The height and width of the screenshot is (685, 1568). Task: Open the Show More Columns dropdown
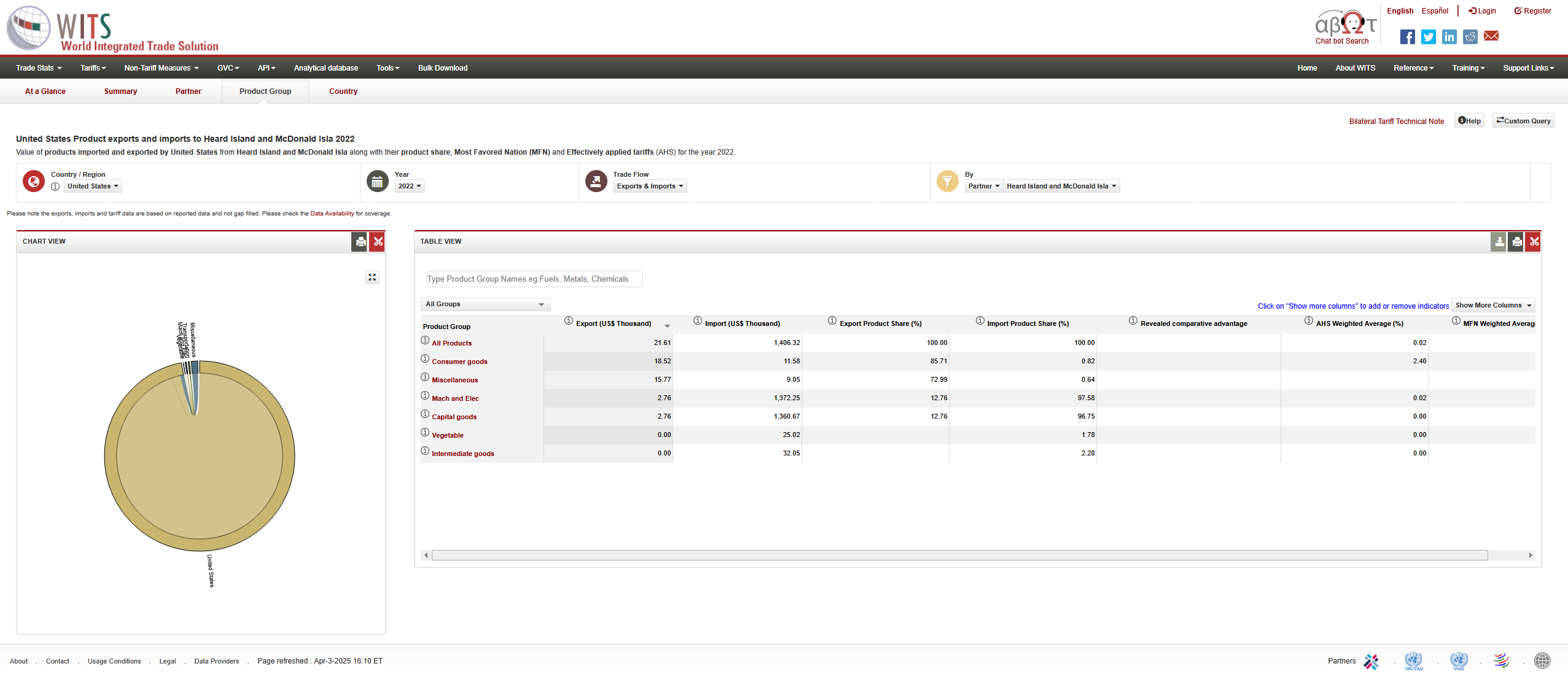pos(1493,306)
